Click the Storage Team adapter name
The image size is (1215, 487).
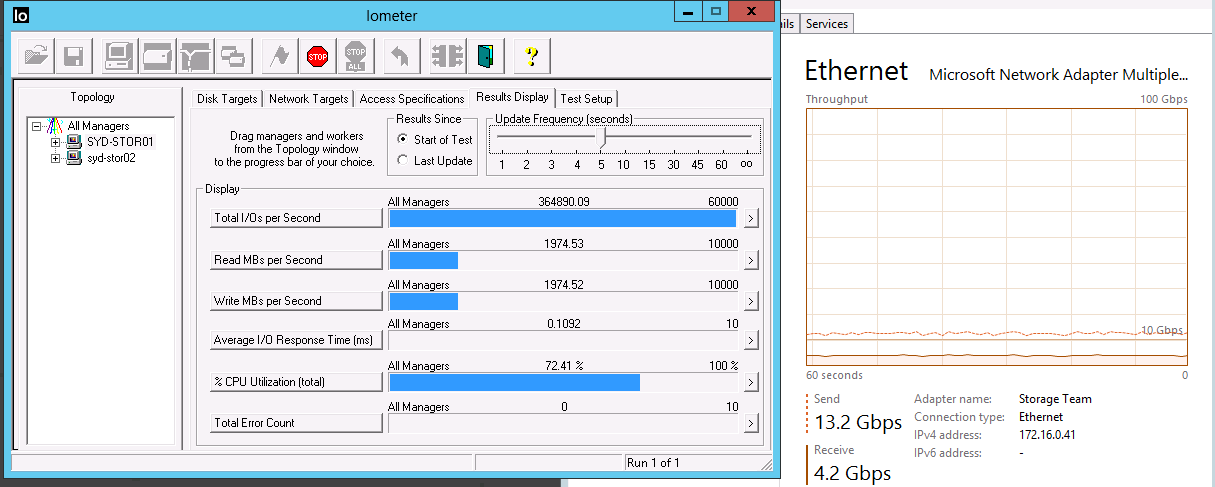click(x=1055, y=399)
